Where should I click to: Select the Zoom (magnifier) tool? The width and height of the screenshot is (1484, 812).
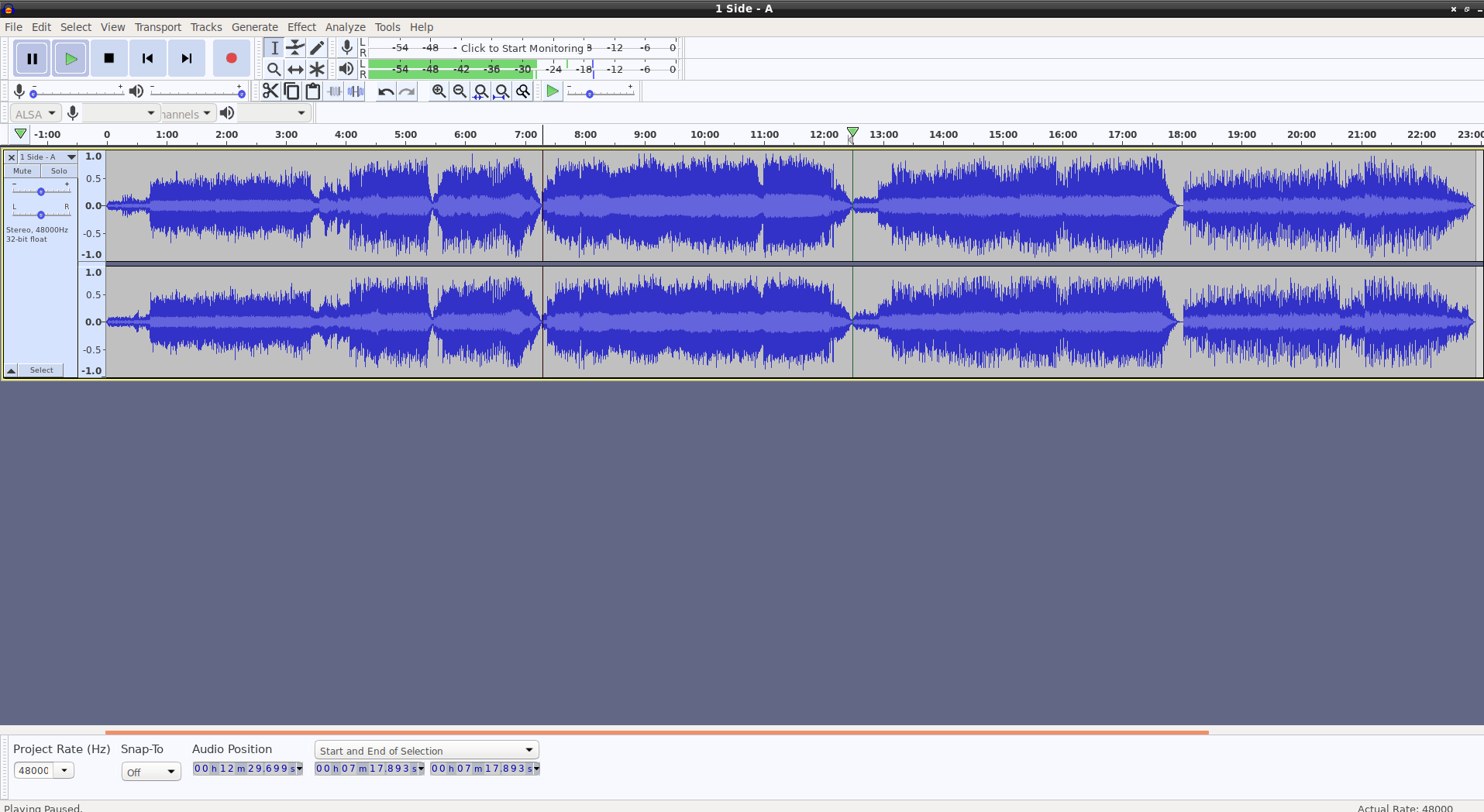[274, 70]
